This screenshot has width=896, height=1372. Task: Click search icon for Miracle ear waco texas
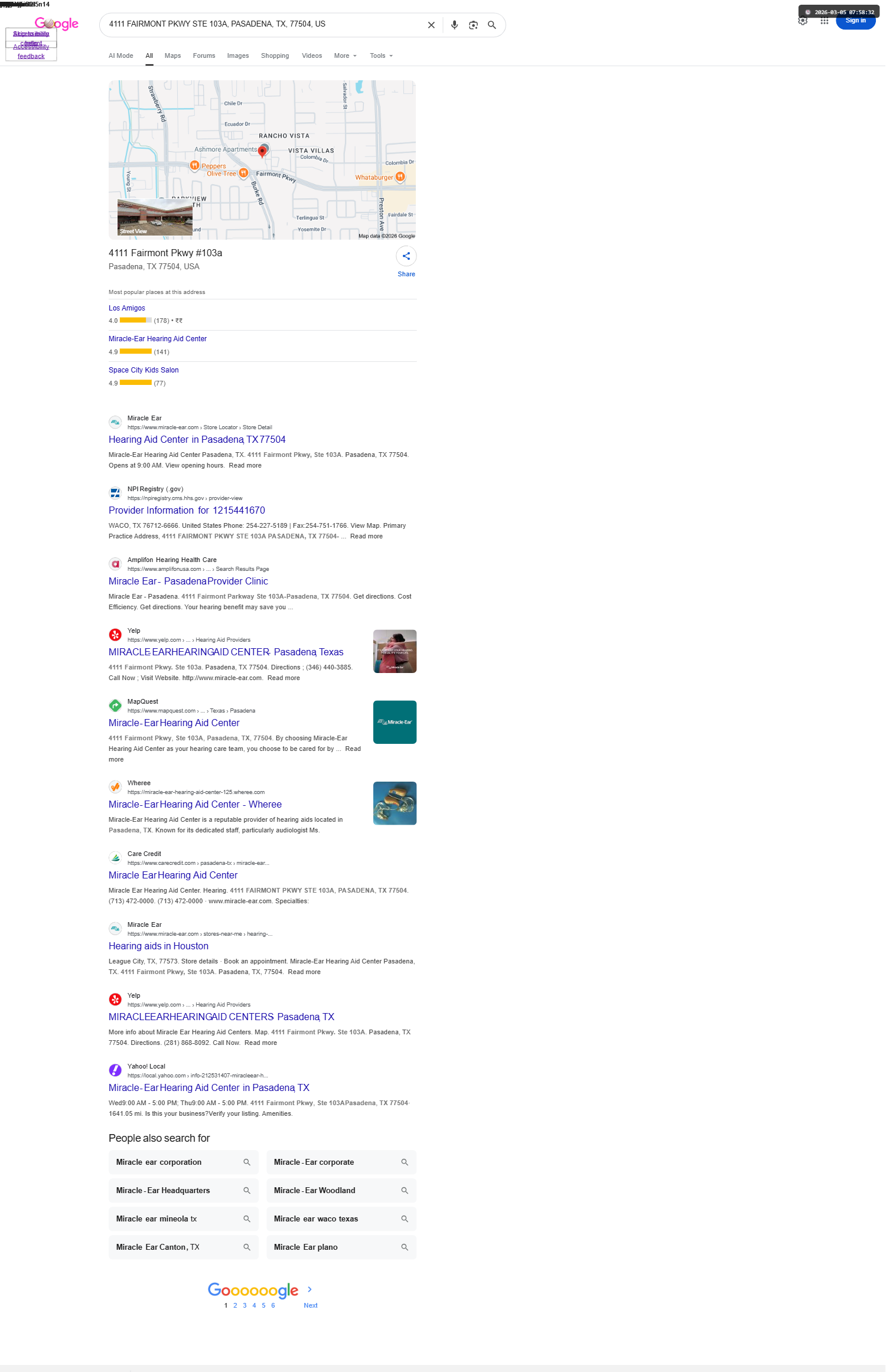click(405, 1219)
